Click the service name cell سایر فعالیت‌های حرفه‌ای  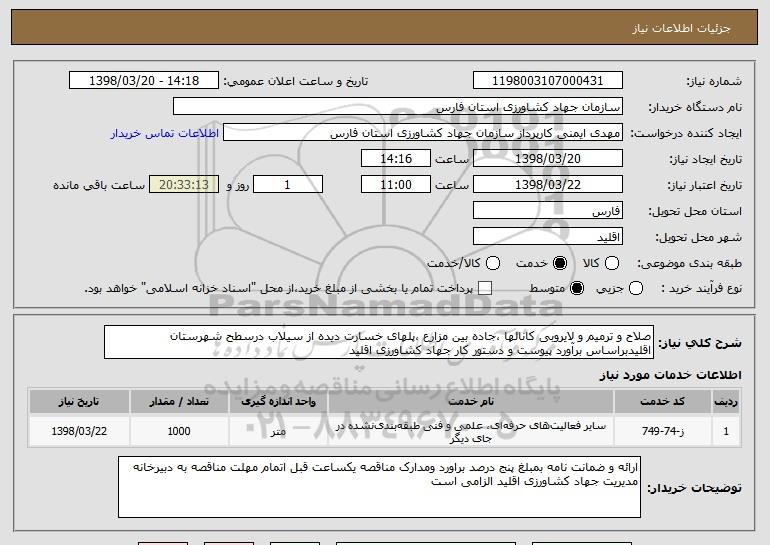point(470,432)
